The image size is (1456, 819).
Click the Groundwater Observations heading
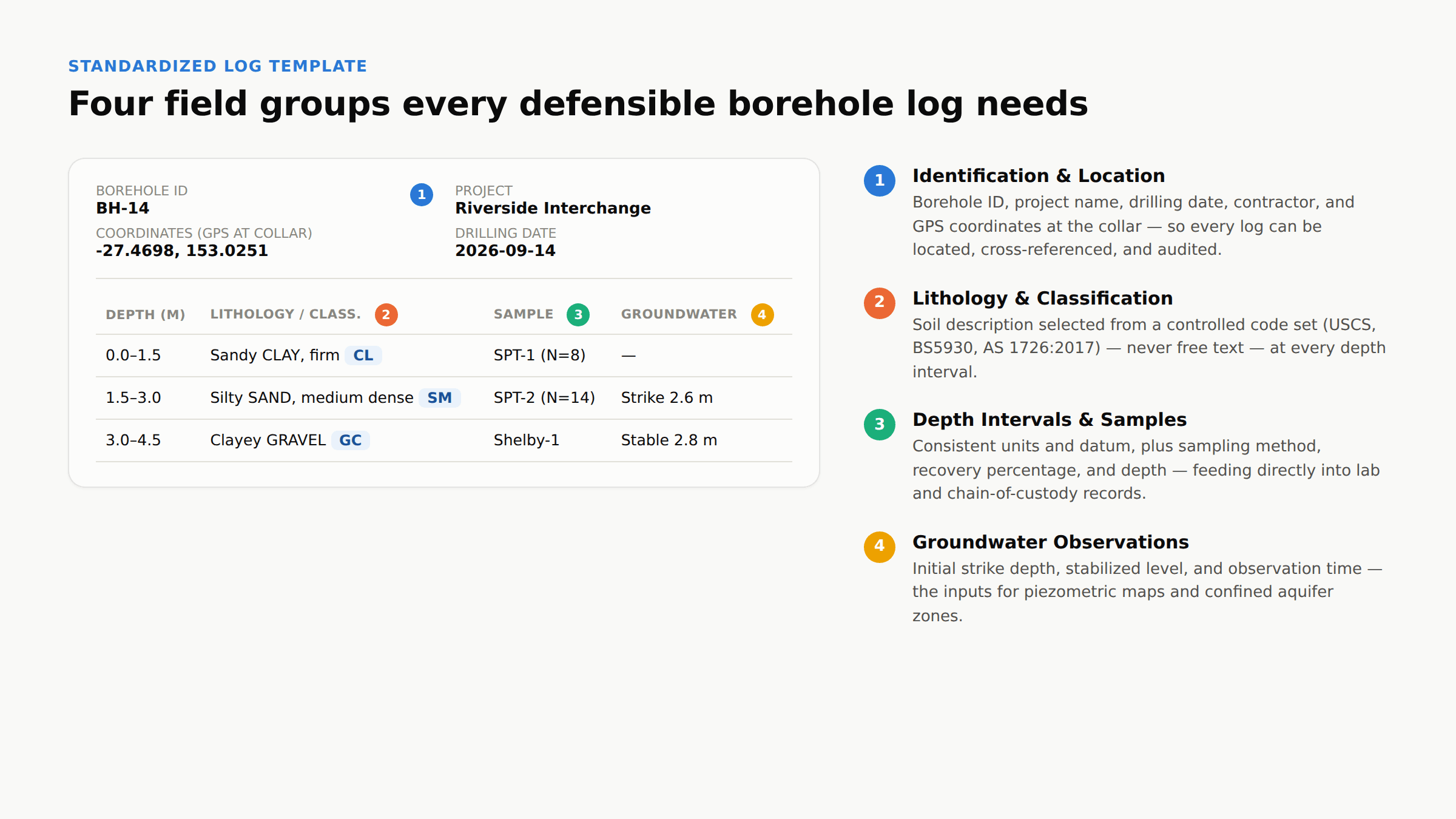1051,542
